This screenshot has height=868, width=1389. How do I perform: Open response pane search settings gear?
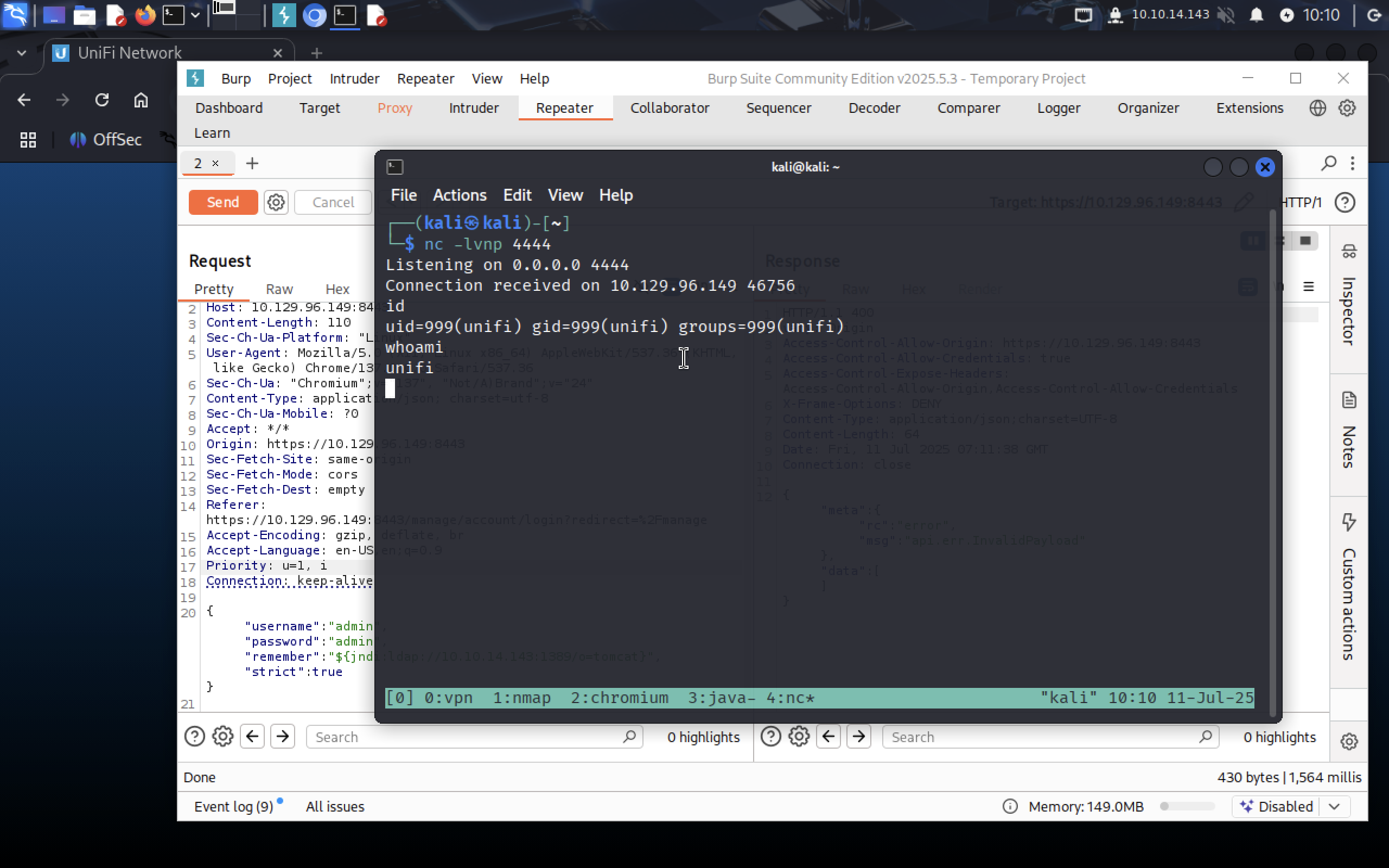[799, 737]
